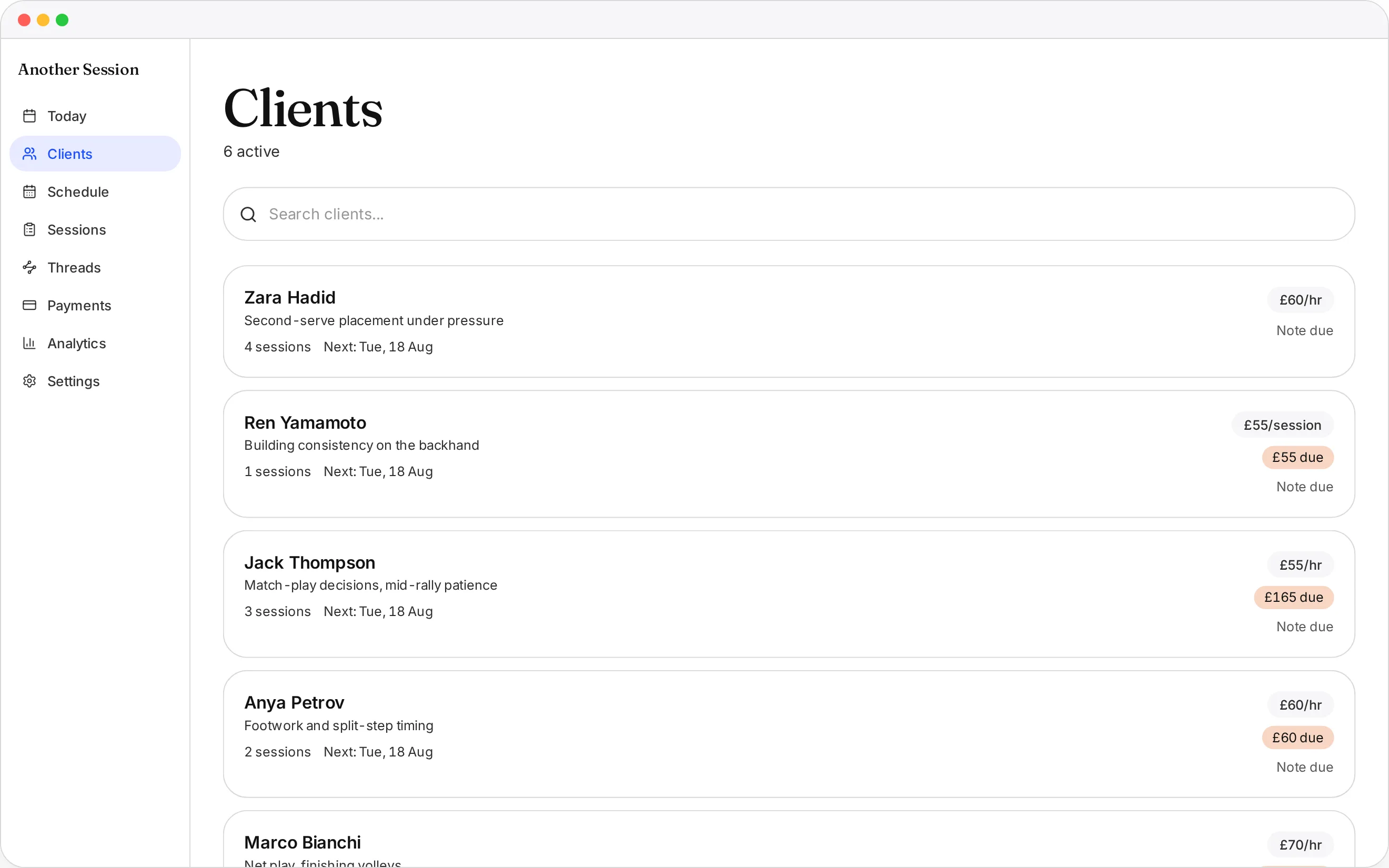Open Ren Yamamoto's name
The height and width of the screenshot is (868, 1389).
pyautogui.click(x=305, y=422)
